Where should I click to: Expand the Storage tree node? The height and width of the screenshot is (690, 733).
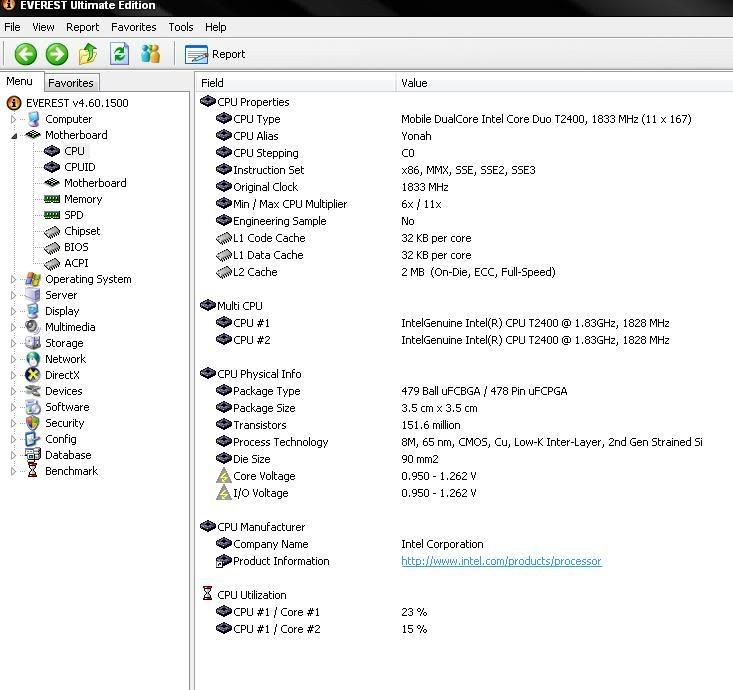pyautogui.click(x=14, y=343)
